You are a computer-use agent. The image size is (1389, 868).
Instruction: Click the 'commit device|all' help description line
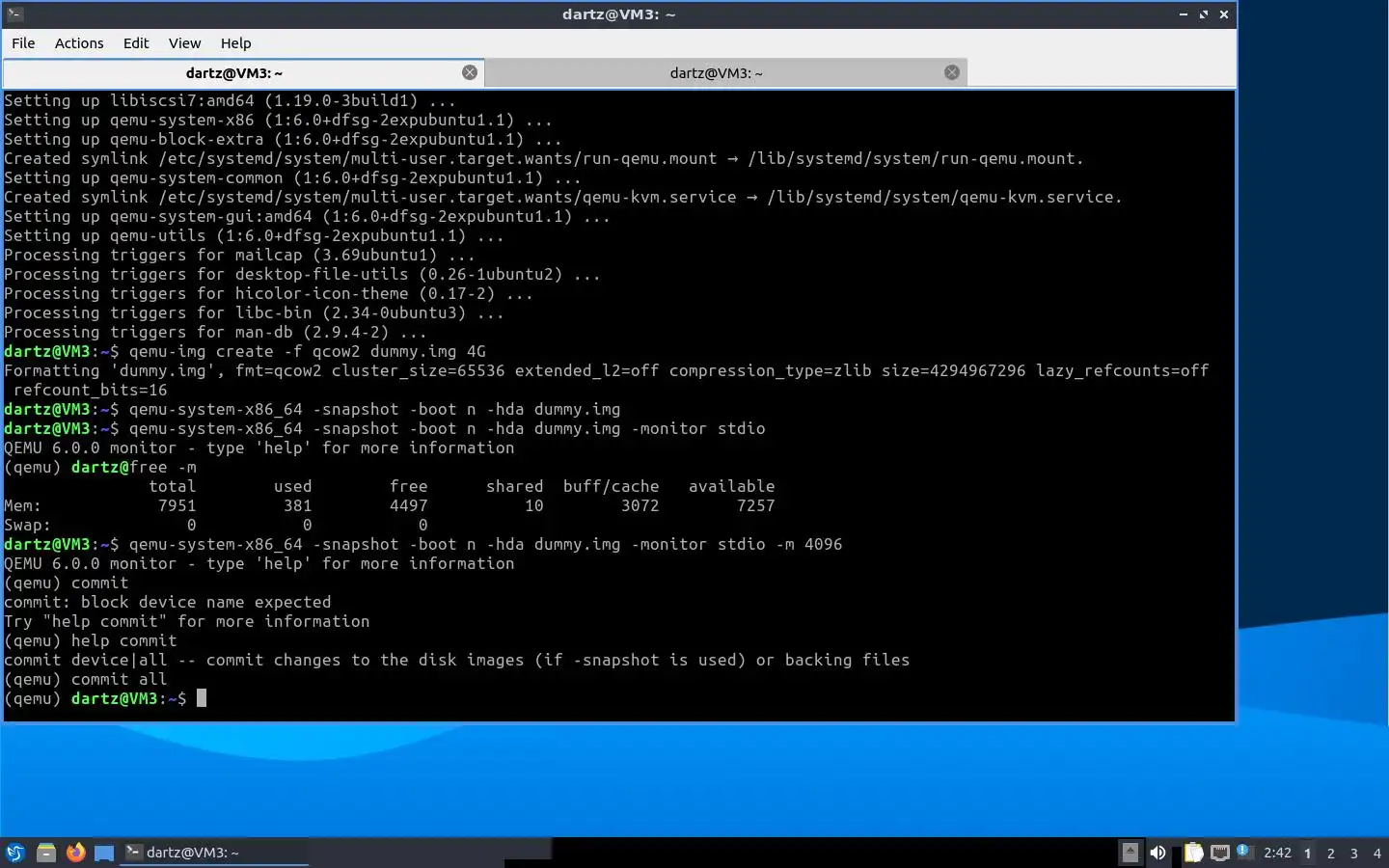pos(457,660)
